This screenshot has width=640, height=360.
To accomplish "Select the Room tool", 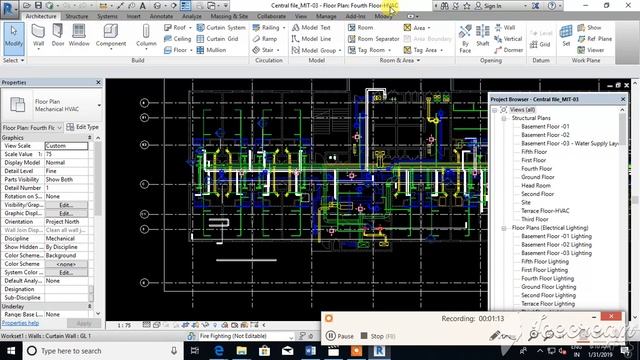I will 360,27.
